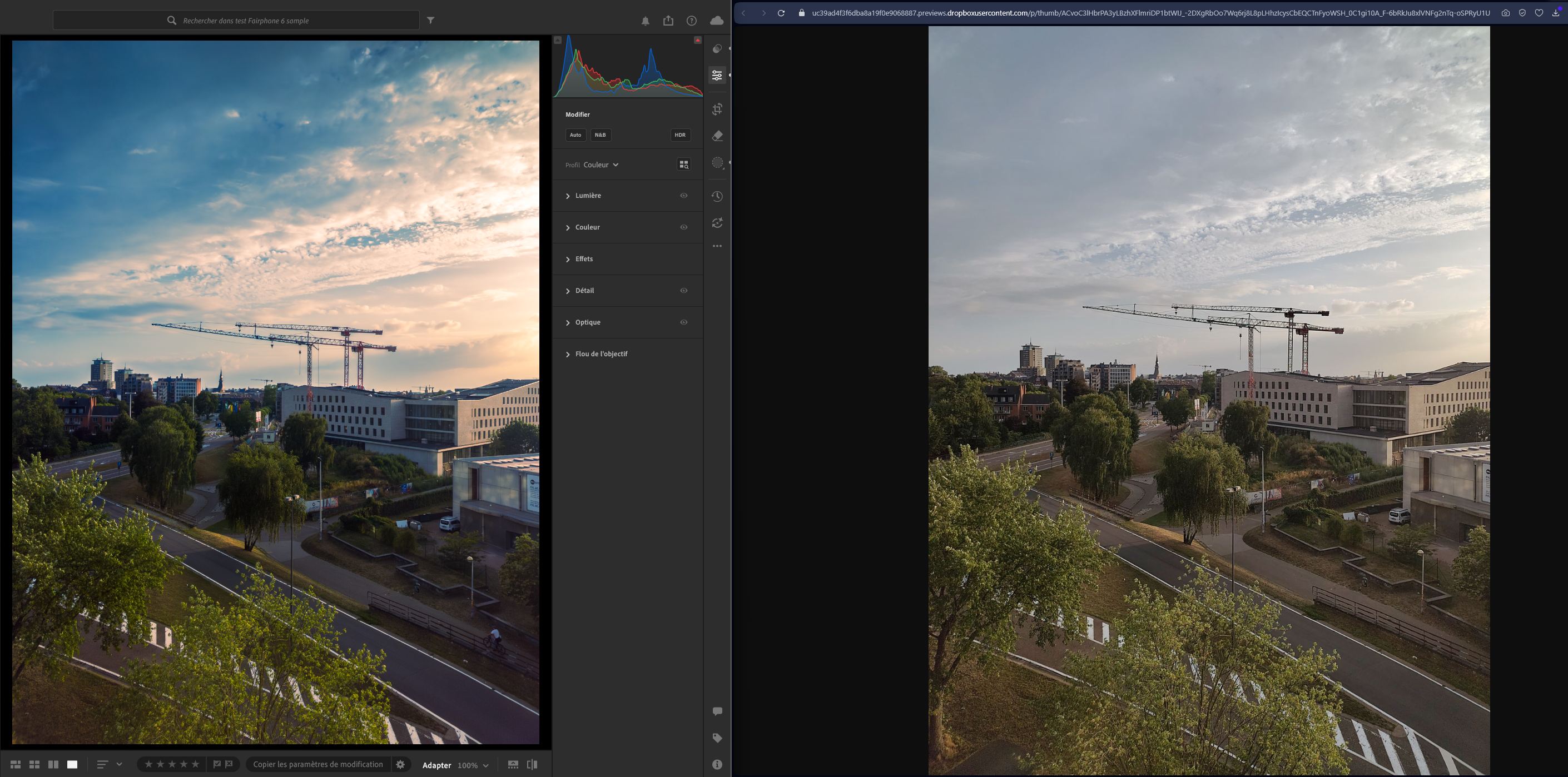Toggle visibility of Couleur edits
Viewport: 1568px width, 777px height.
[683, 227]
